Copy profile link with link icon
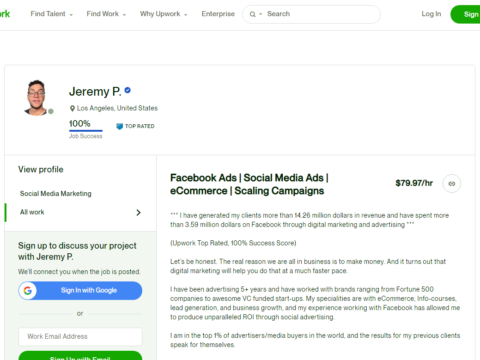The image size is (480, 360). (452, 184)
